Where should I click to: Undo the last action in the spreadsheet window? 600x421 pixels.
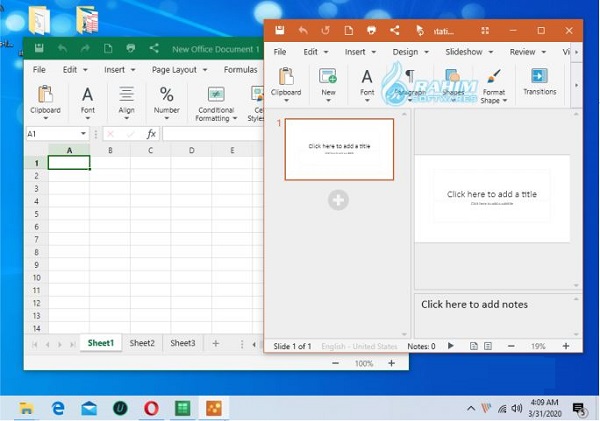point(62,48)
